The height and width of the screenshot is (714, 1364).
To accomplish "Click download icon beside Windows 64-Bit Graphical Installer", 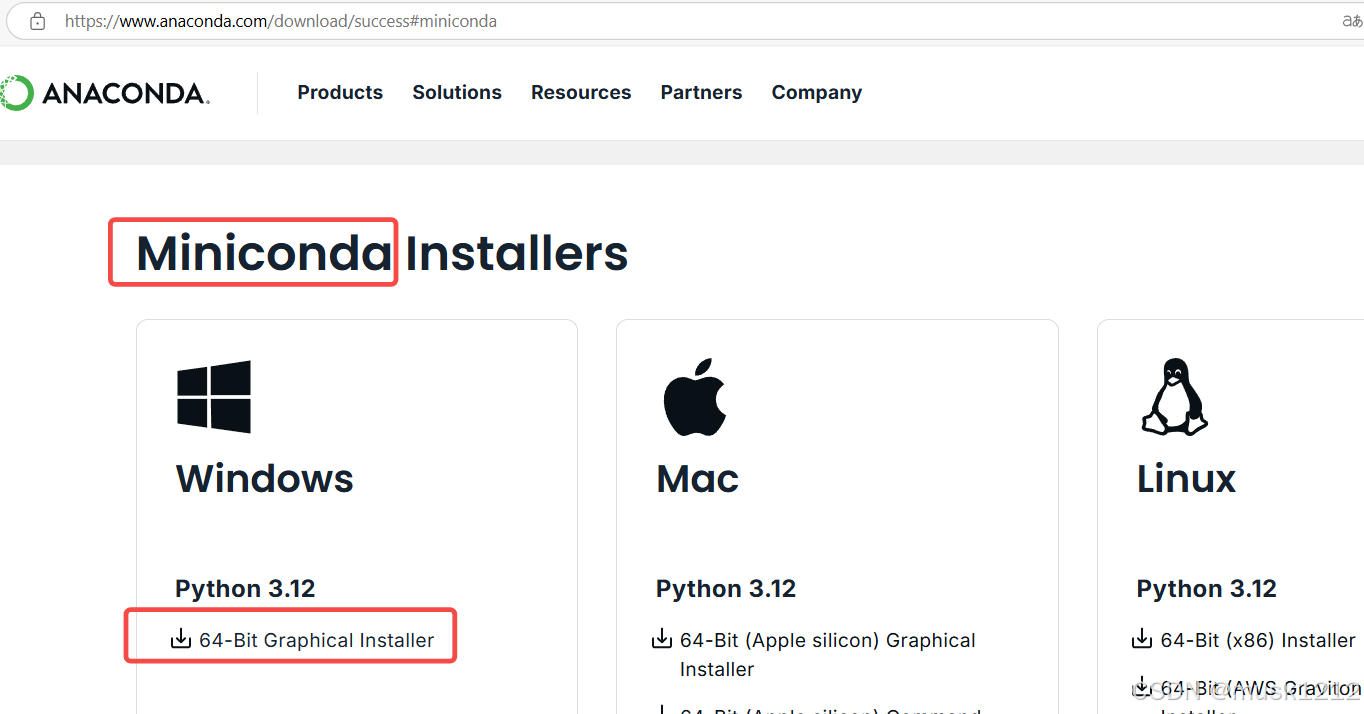I will tap(181, 639).
